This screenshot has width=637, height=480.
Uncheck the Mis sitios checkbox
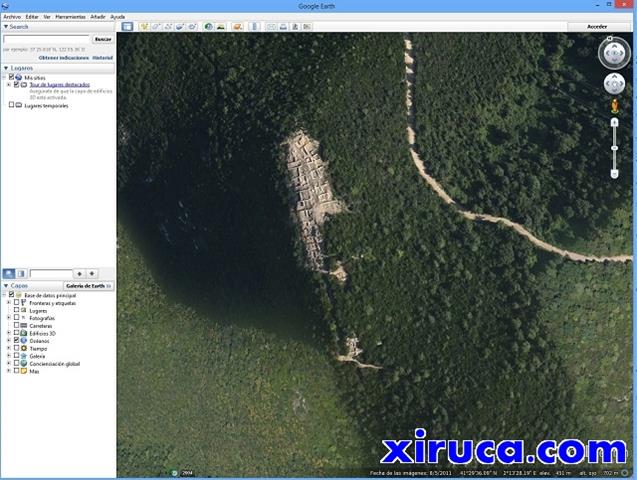11,77
